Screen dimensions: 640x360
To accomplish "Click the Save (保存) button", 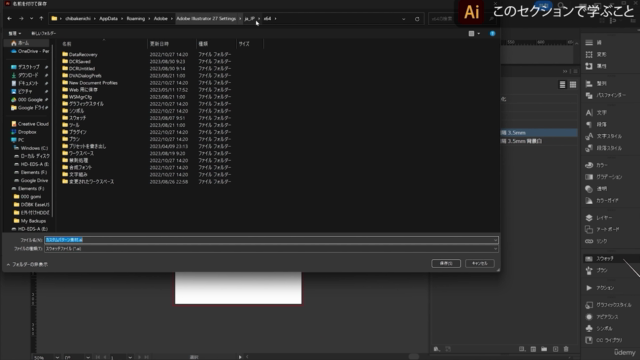I will tap(446, 263).
